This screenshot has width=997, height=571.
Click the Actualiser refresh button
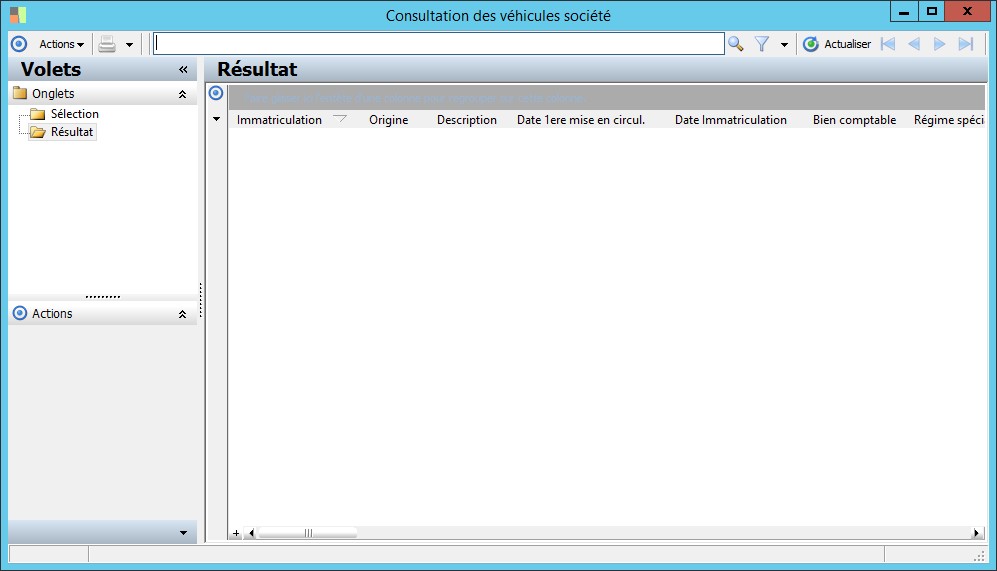[837, 44]
